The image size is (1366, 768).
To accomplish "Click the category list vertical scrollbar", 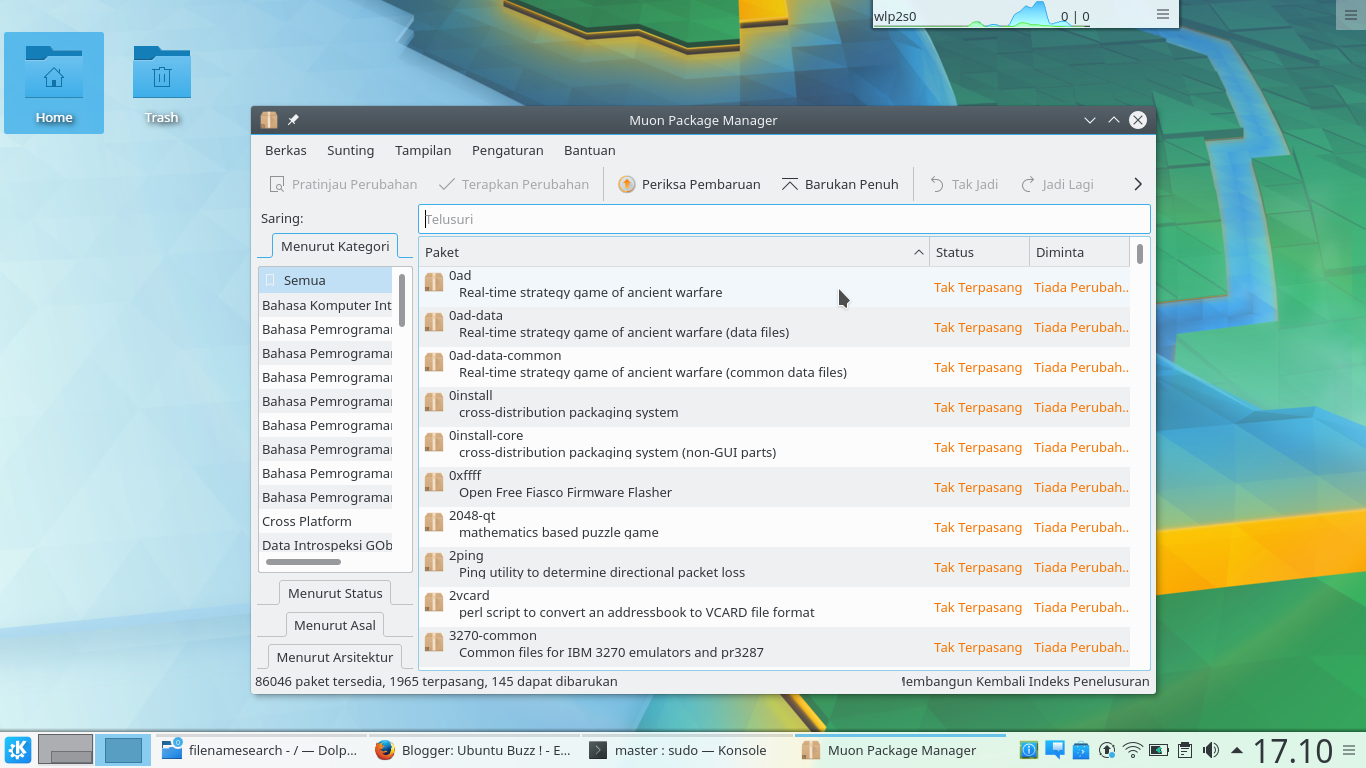I will click(x=402, y=300).
